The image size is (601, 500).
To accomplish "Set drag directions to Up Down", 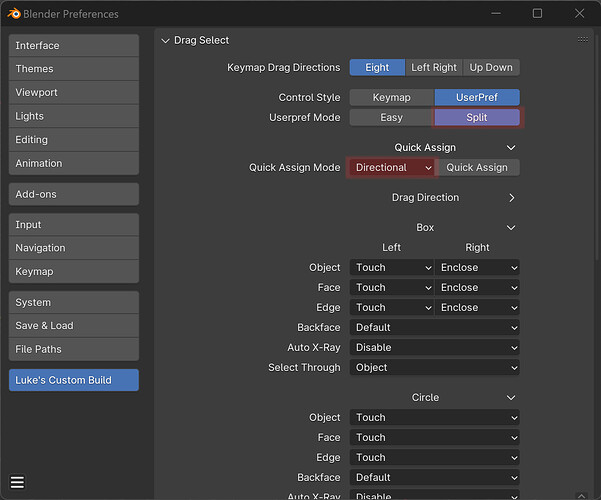I will pos(491,67).
